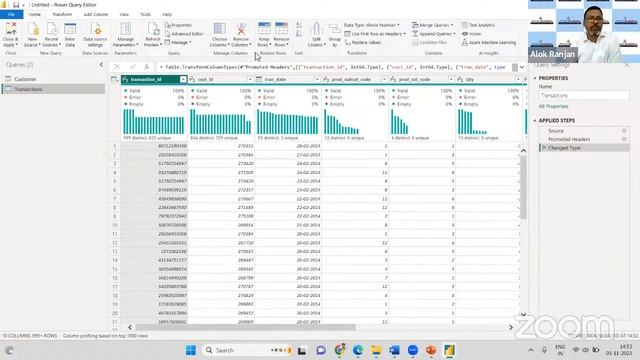This screenshot has height=360, width=640.
Task: Click the Remove Columns icon
Action: (241, 29)
